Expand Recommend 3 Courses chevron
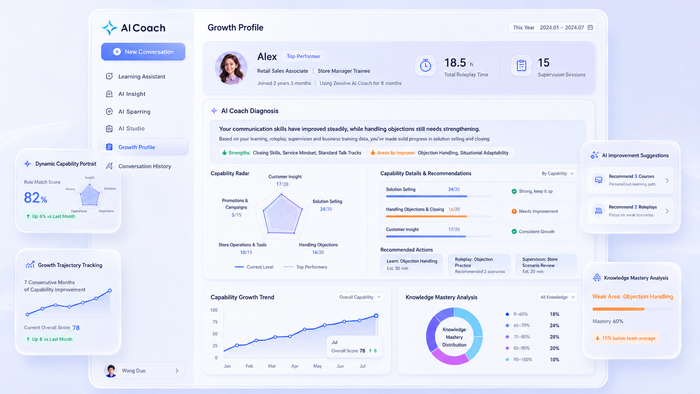700x394 pixels. tap(667, 180)
